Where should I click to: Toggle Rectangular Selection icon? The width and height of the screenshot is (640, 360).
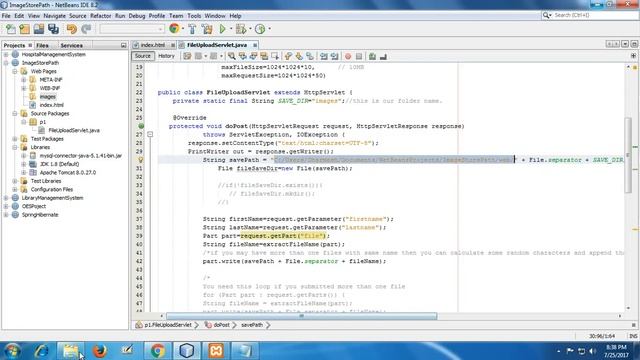(275, 56)
